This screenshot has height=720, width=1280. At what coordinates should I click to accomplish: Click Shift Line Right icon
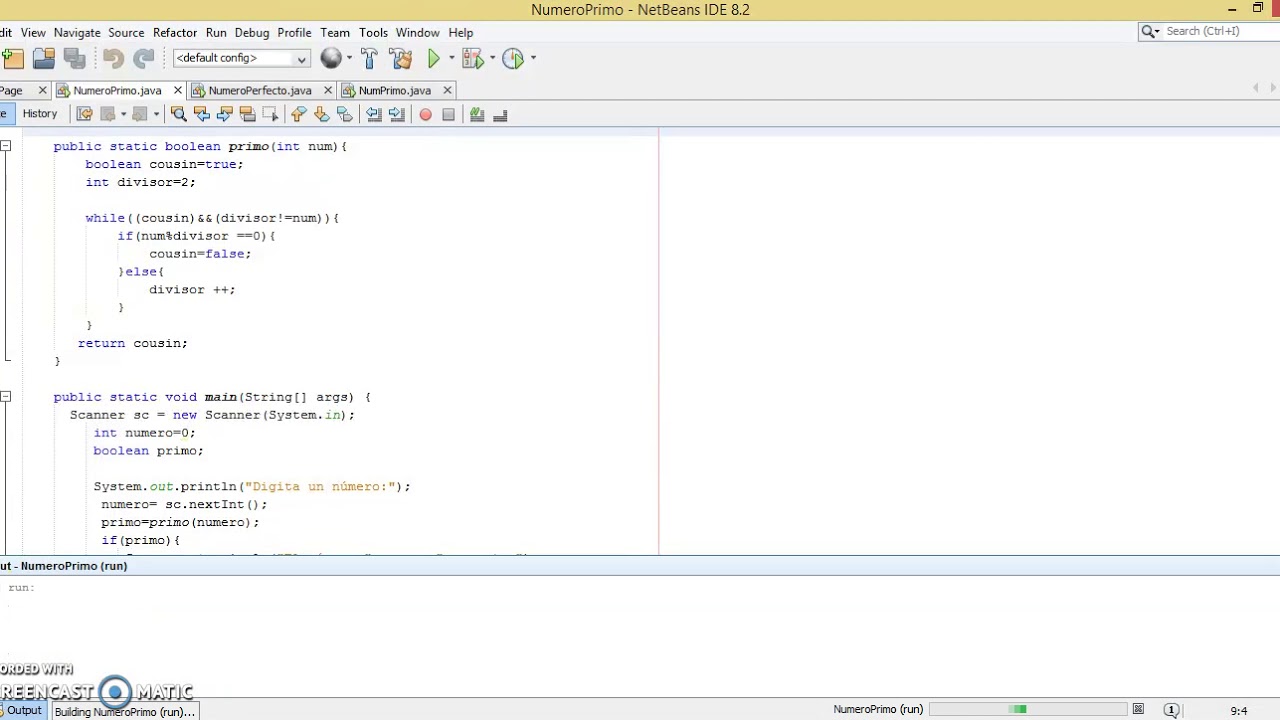[x=397, y=115]
